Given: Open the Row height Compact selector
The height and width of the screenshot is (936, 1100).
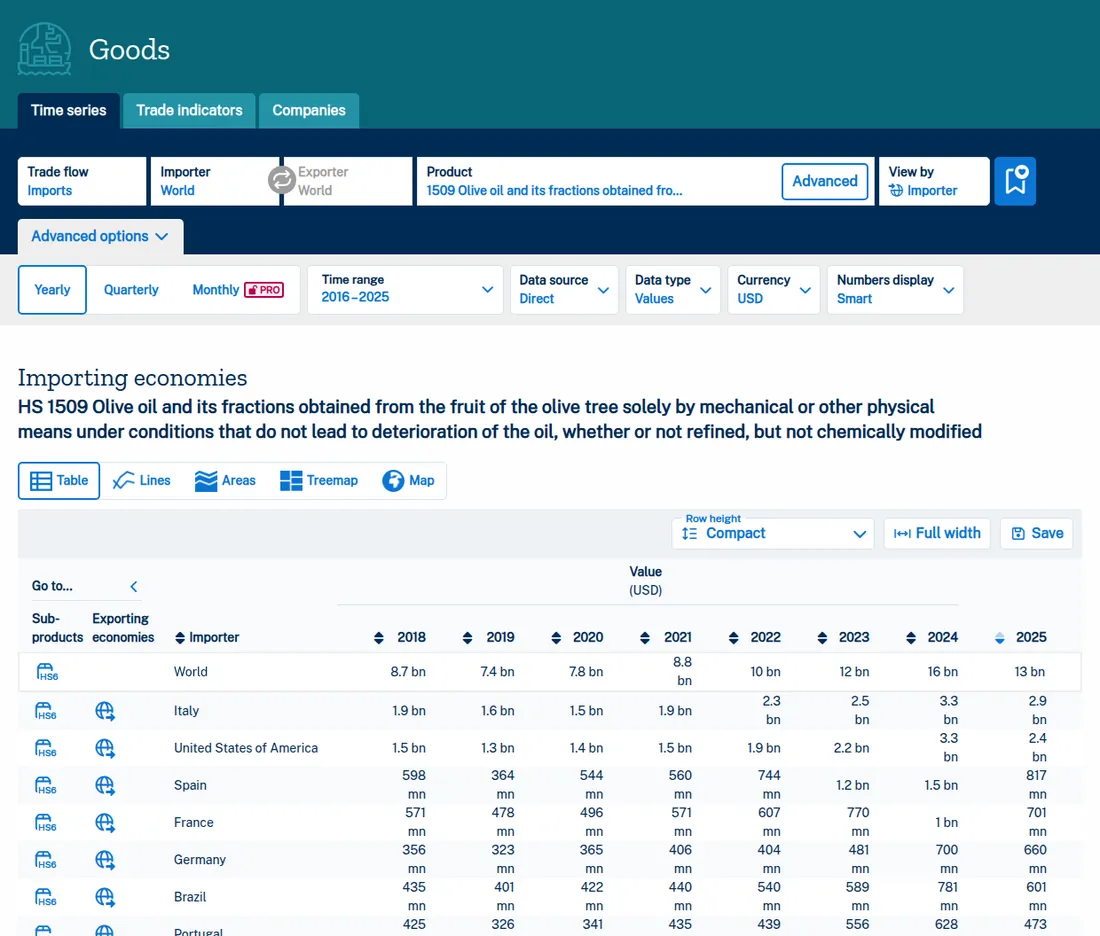Looking at the screenshot, I should point(773,533).
